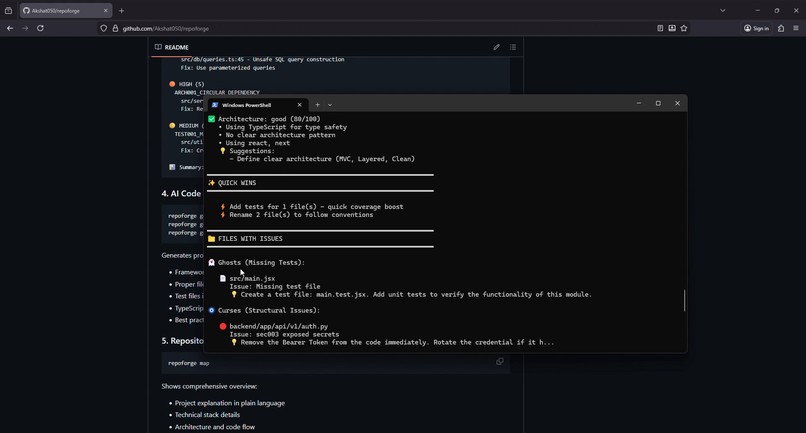806x433 pixels.
Task: Select the Windows PowerShell tab
Action: tap(257, 105)
